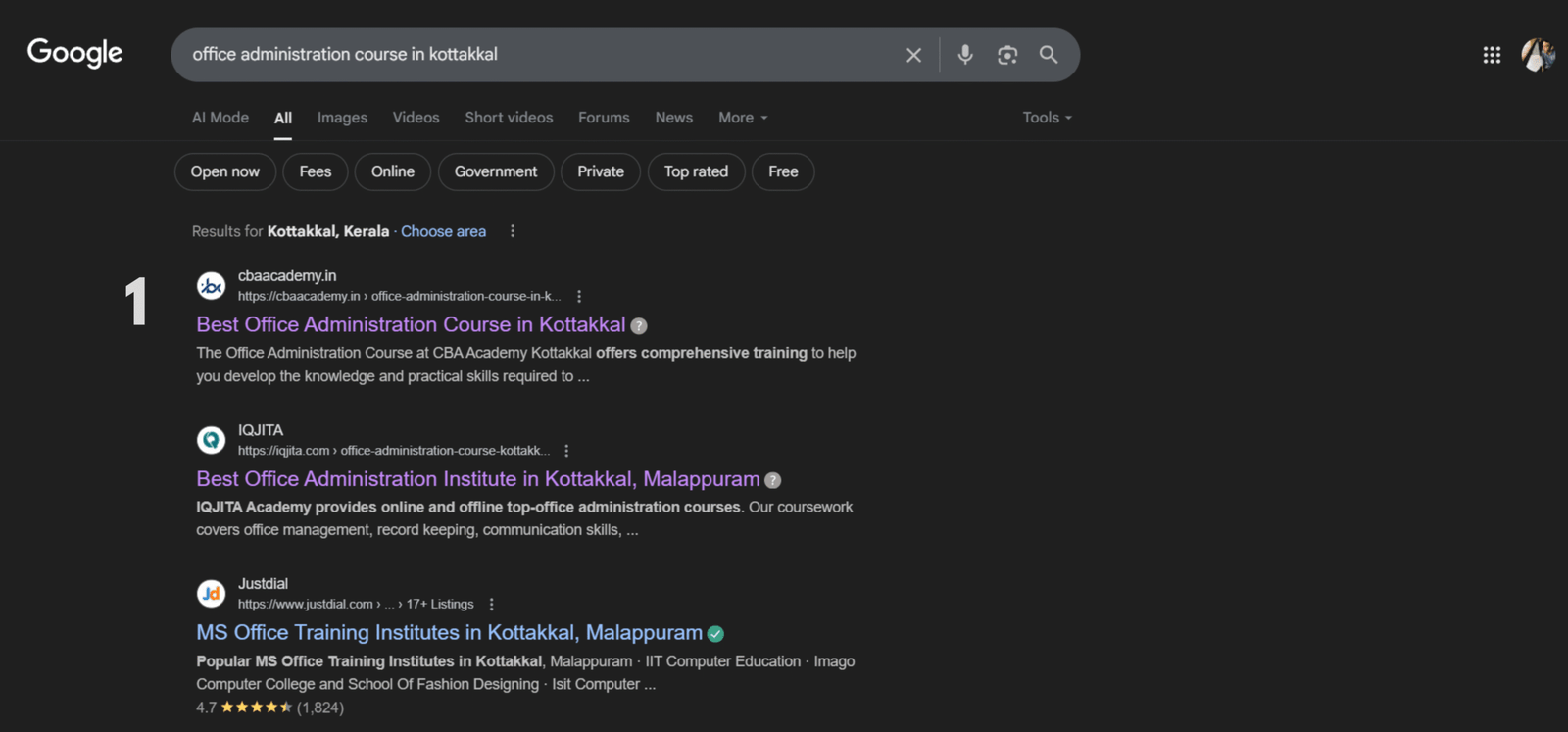Click the 4.7 star rating on Justdial

[x=269, y=708]
